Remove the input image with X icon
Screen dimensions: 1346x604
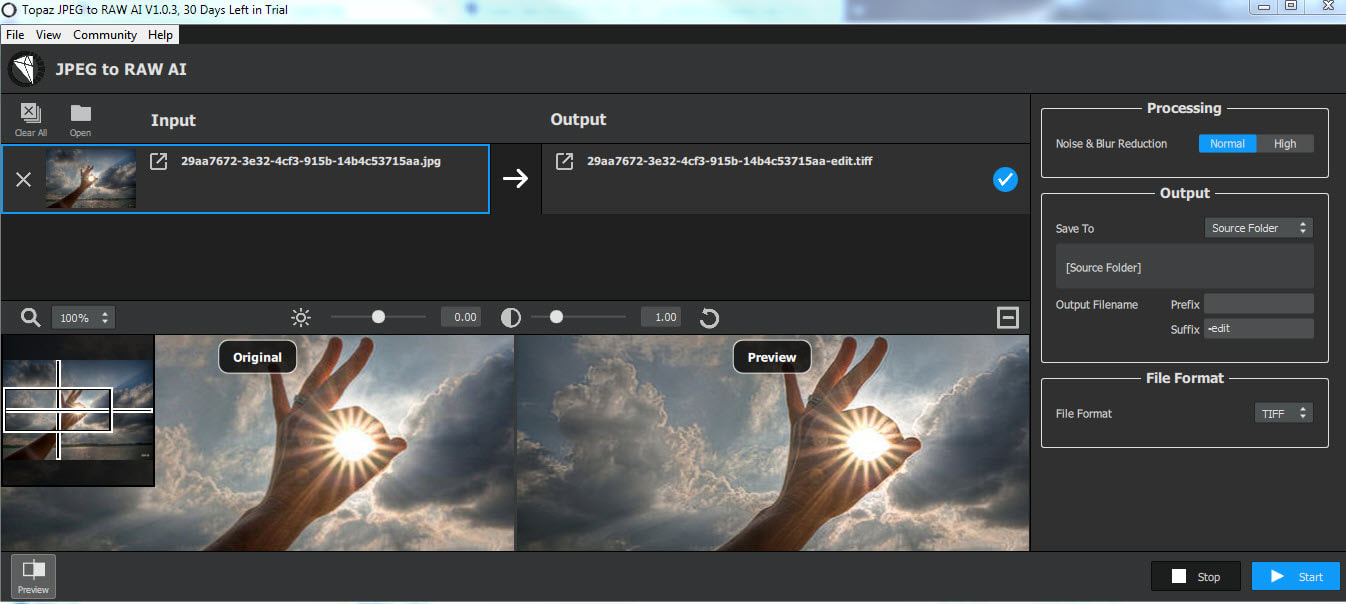click(x=24, y=179)
